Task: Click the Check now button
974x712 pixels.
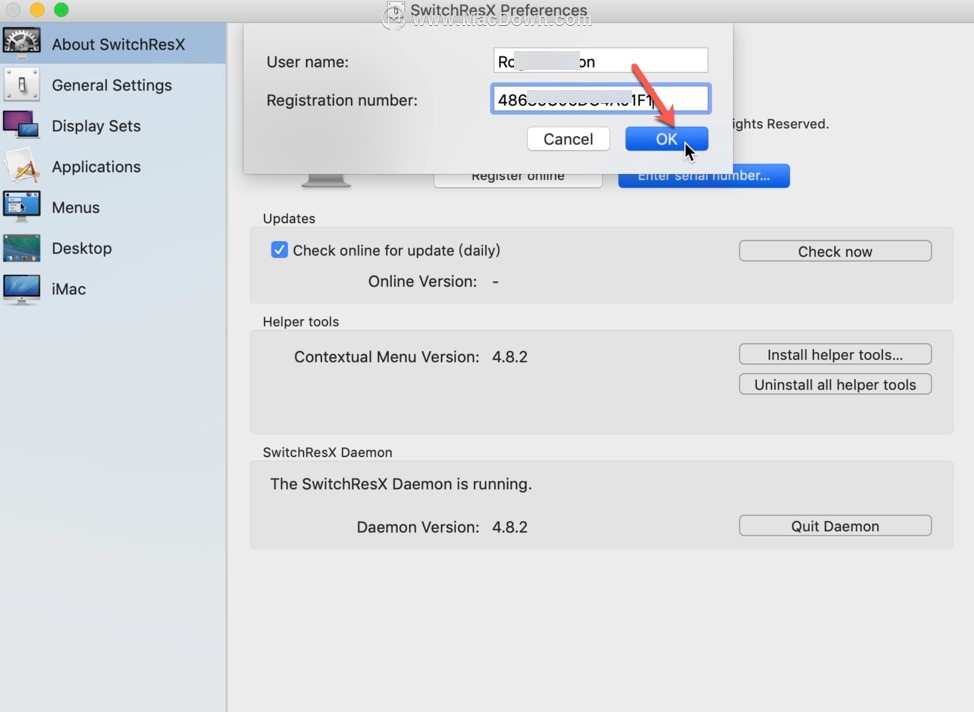Action: [835, 251]
